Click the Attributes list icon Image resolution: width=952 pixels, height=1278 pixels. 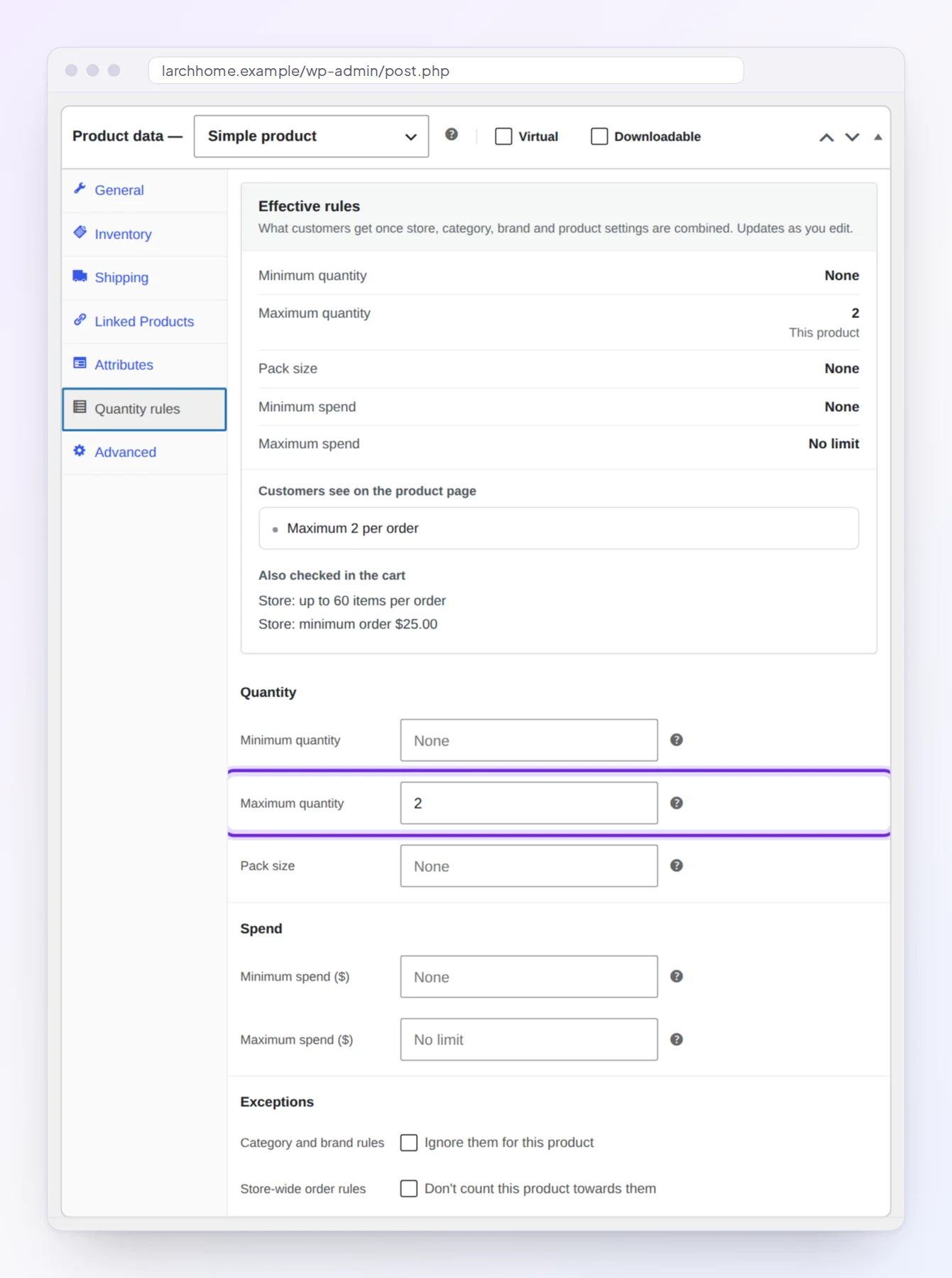80,364
